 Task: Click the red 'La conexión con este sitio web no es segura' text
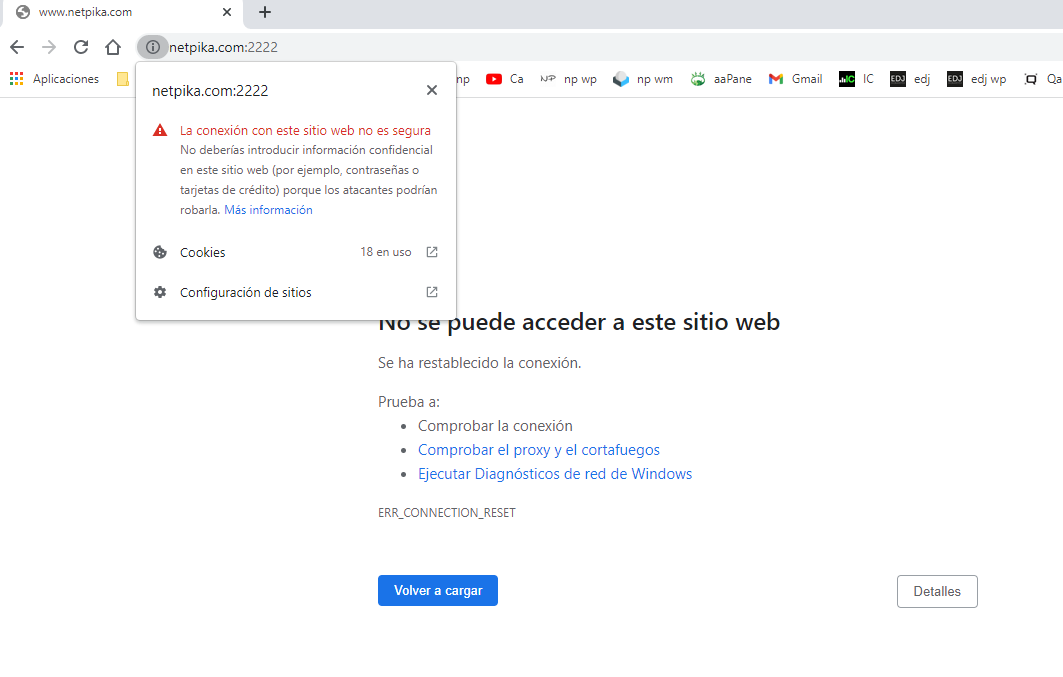pyautogui.click(x=305, y=130)
